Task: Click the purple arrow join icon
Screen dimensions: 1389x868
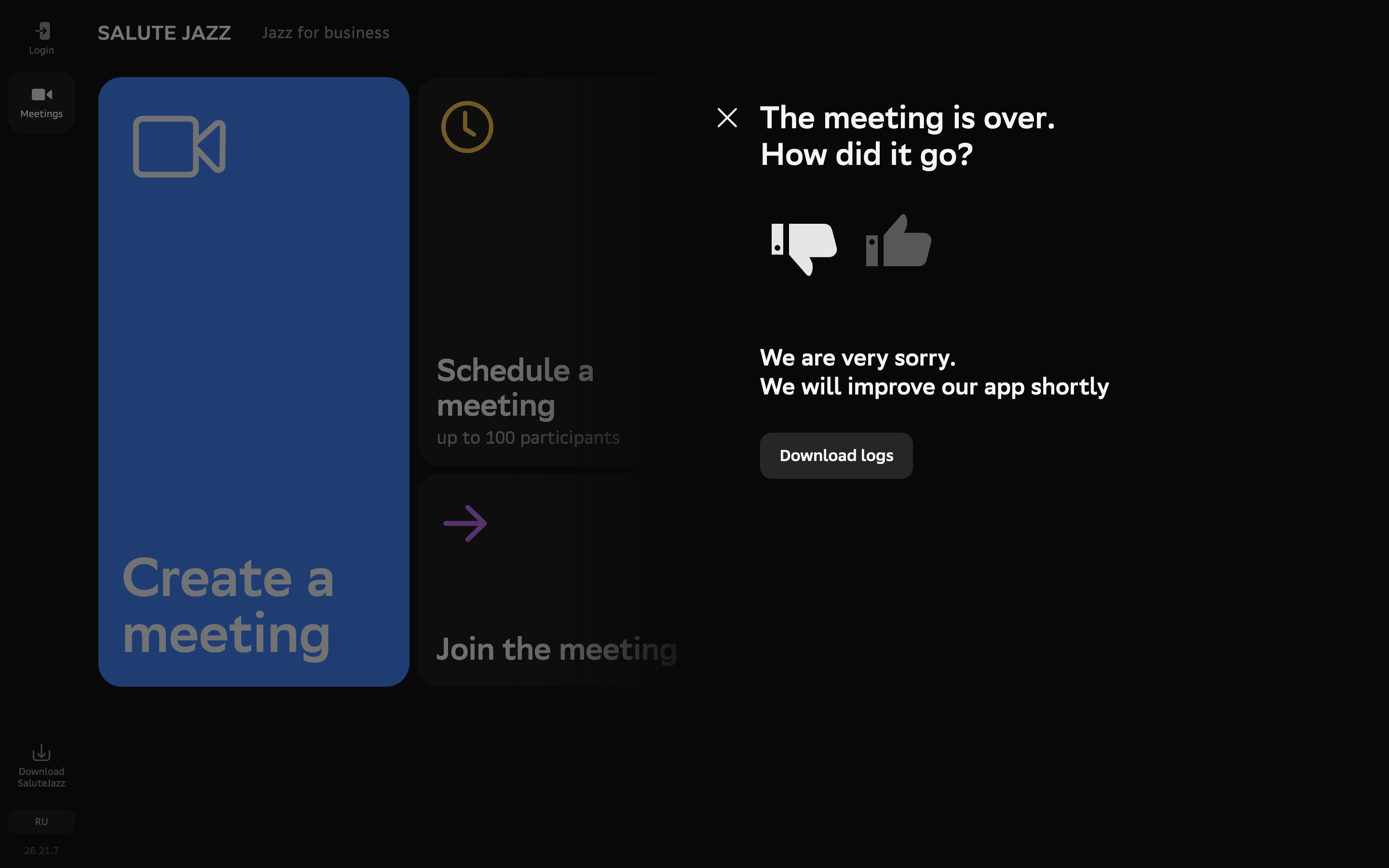Action: pyautogui.click(x=465, y=523)
